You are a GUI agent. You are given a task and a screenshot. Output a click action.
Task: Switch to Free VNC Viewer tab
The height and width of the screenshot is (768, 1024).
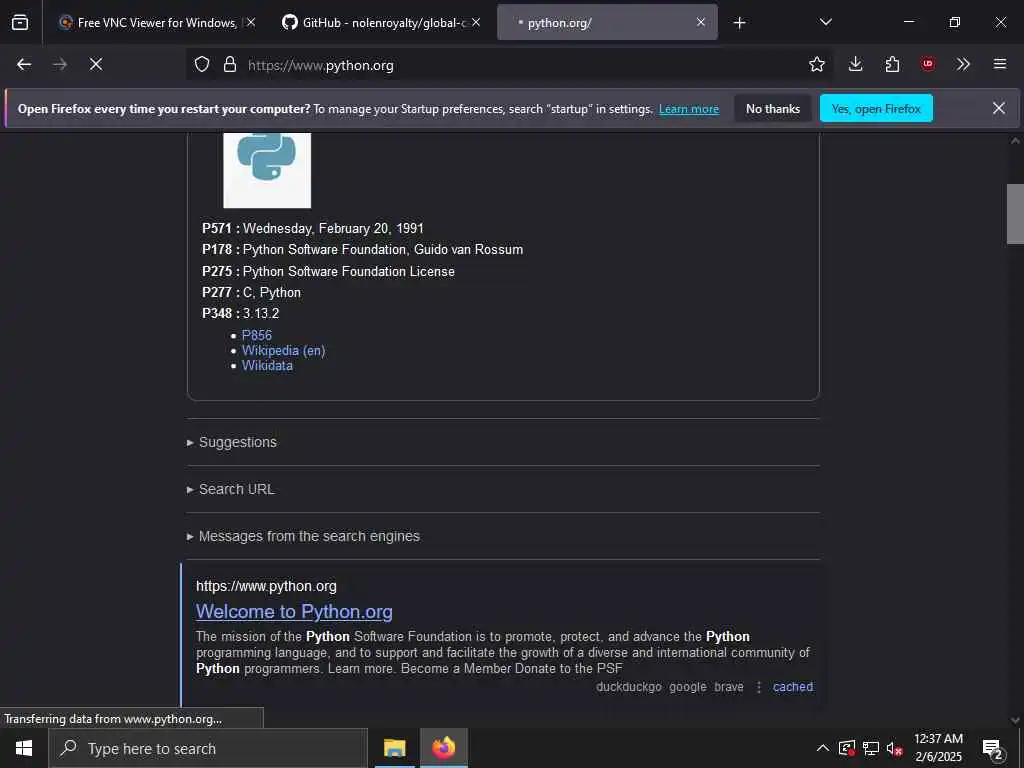click(157, 22)
